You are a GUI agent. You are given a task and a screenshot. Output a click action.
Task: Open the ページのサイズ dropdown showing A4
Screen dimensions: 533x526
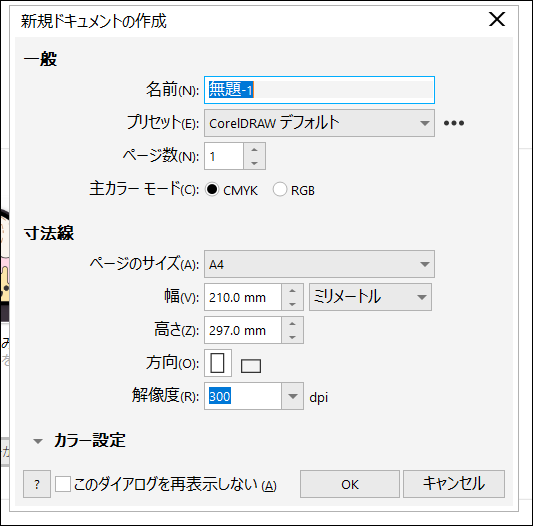point(319,264)
